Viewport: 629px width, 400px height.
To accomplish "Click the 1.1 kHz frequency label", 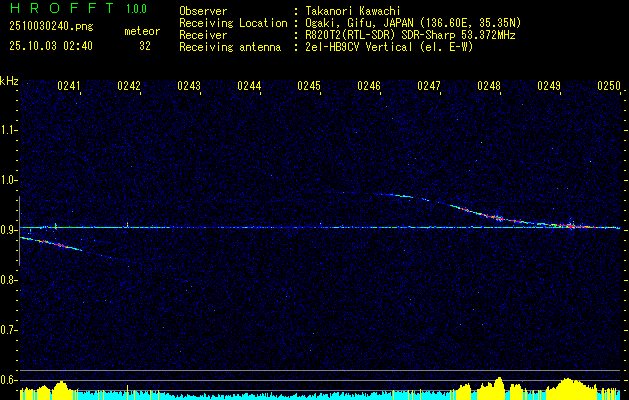I will [8, 130].
